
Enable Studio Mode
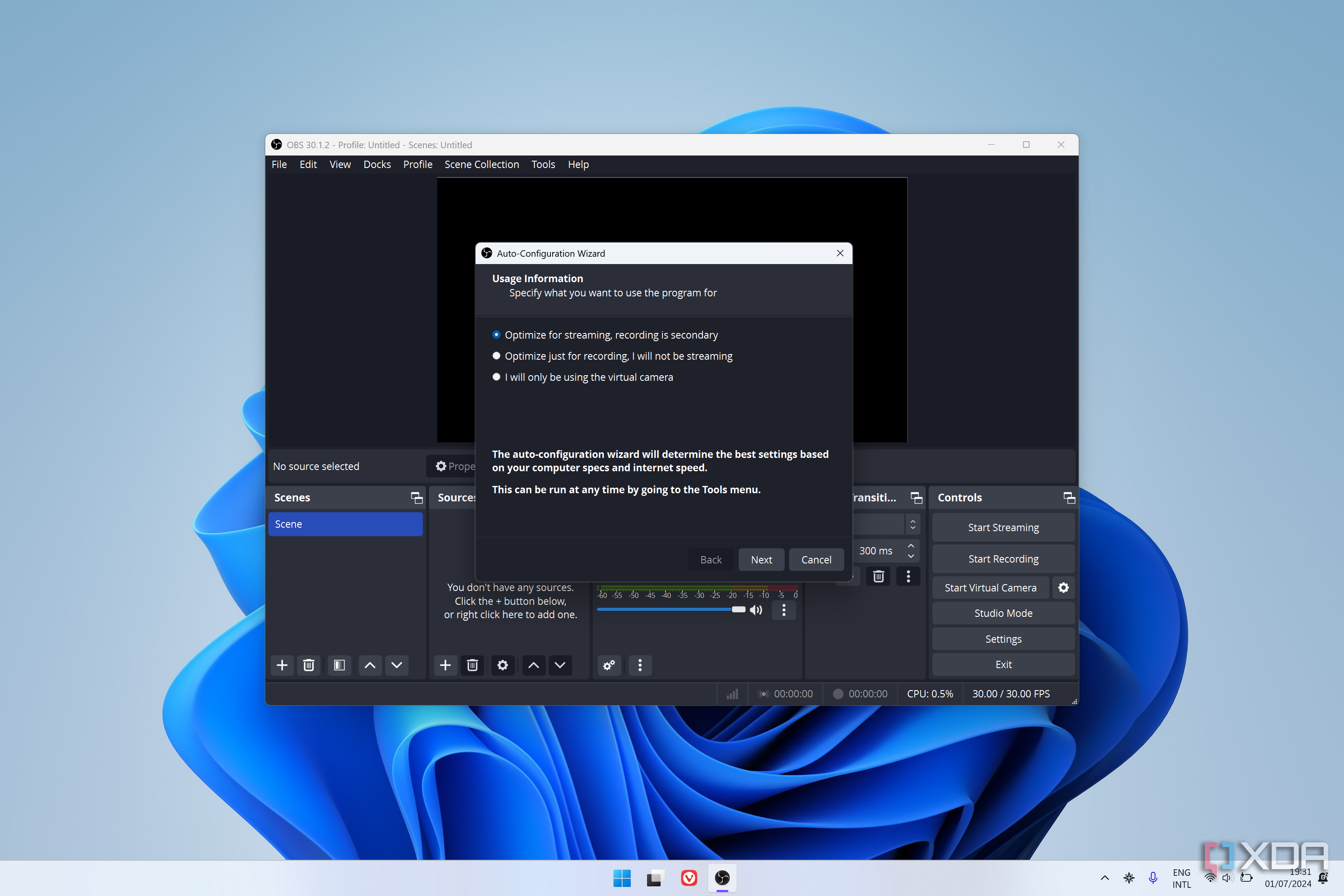(1003, 613)
